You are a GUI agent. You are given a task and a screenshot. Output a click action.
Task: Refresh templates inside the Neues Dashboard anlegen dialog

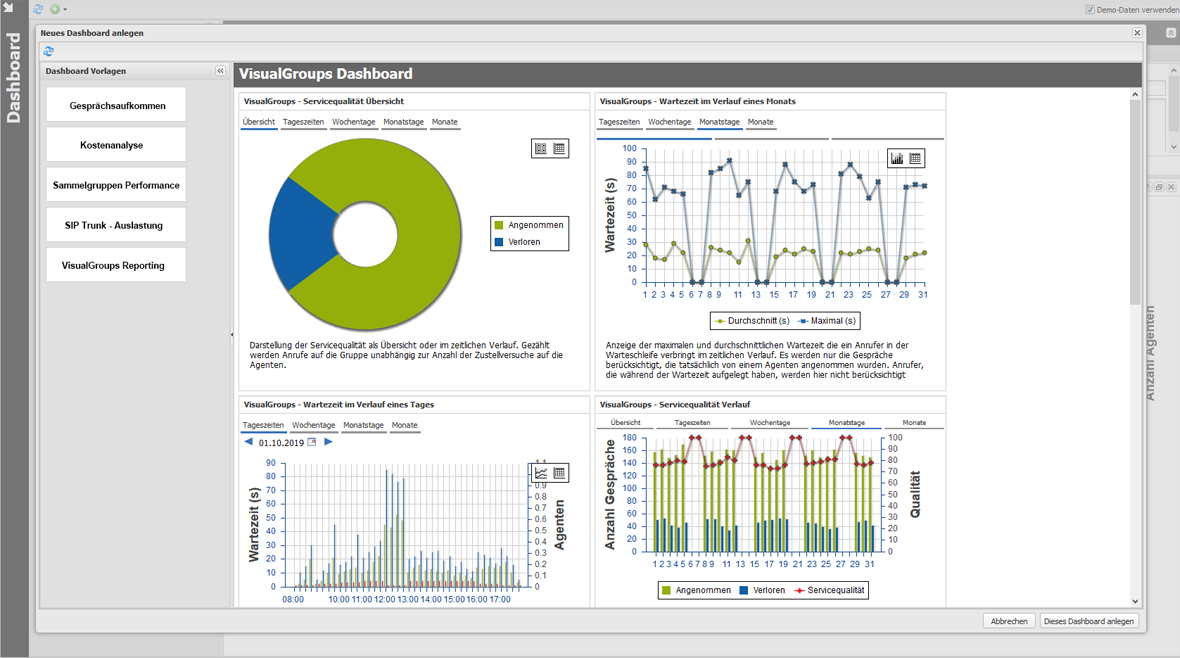49,51
